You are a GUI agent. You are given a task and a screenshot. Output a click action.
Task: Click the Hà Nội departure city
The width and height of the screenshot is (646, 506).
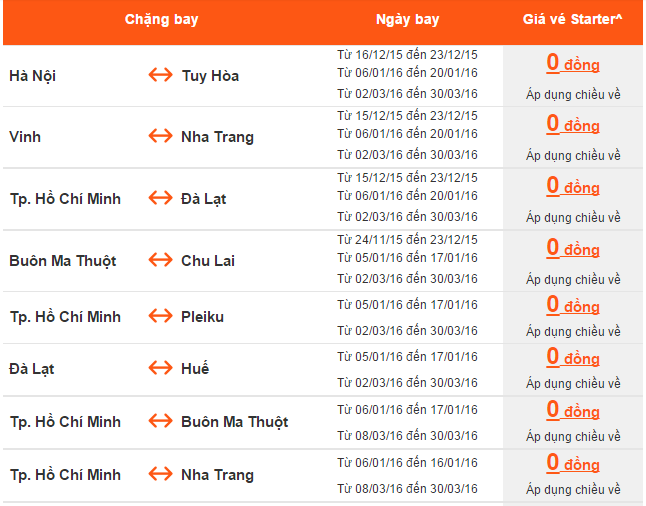[32, 76]
